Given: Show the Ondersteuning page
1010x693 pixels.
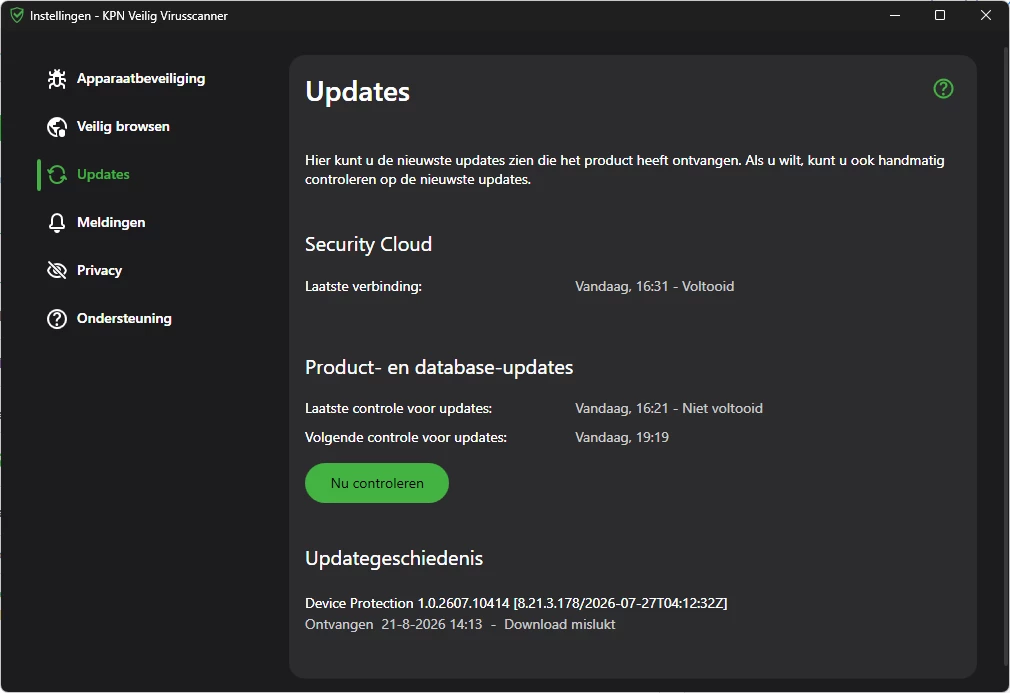Looking at the screenshot, I should 124,319.
